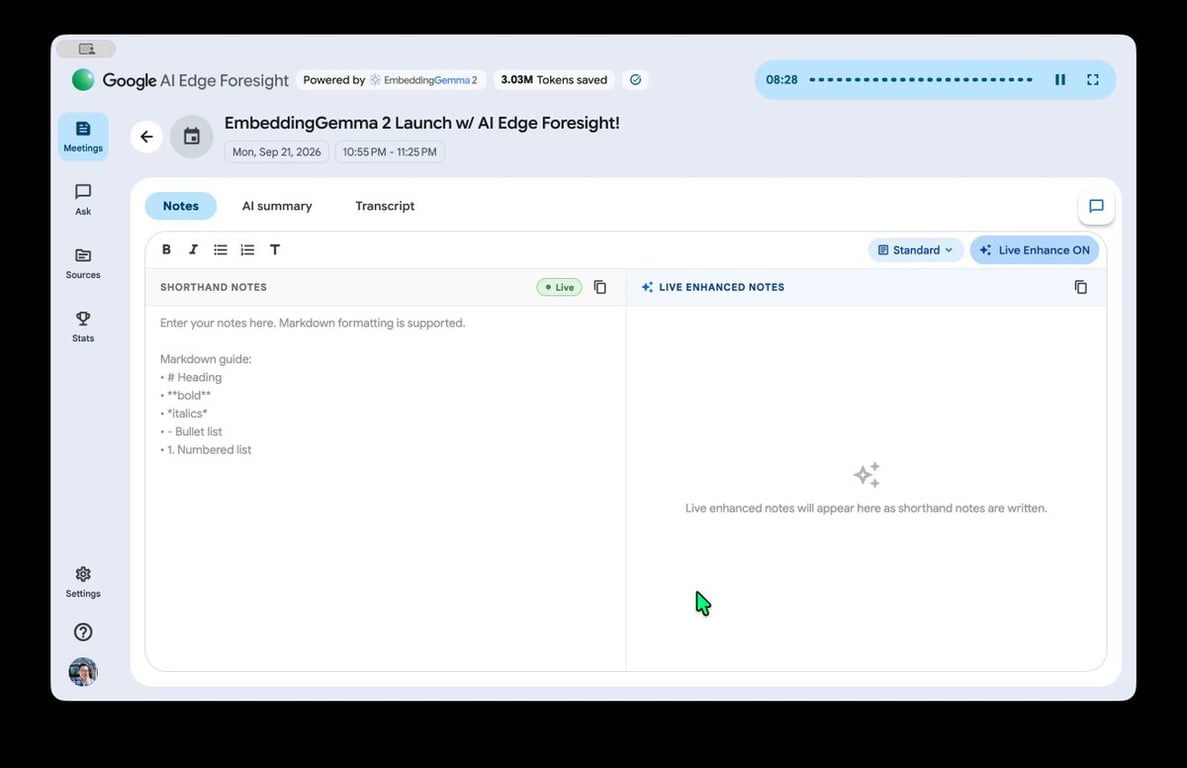Open the Sources section
Viewport: 1187px width, 768px height.
pyautogui.click(x=83, y=263)
